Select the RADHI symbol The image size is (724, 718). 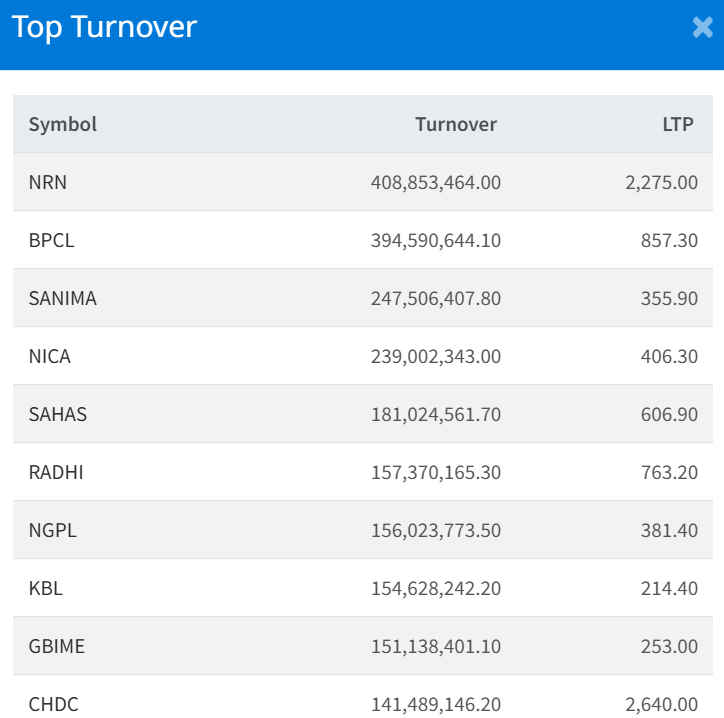(x=56, y=472)
